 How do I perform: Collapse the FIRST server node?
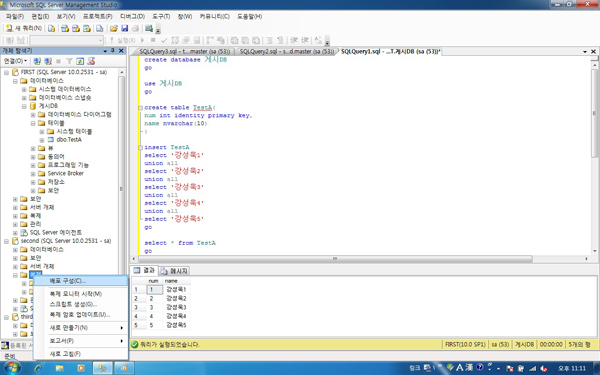(x=7, y=72)
